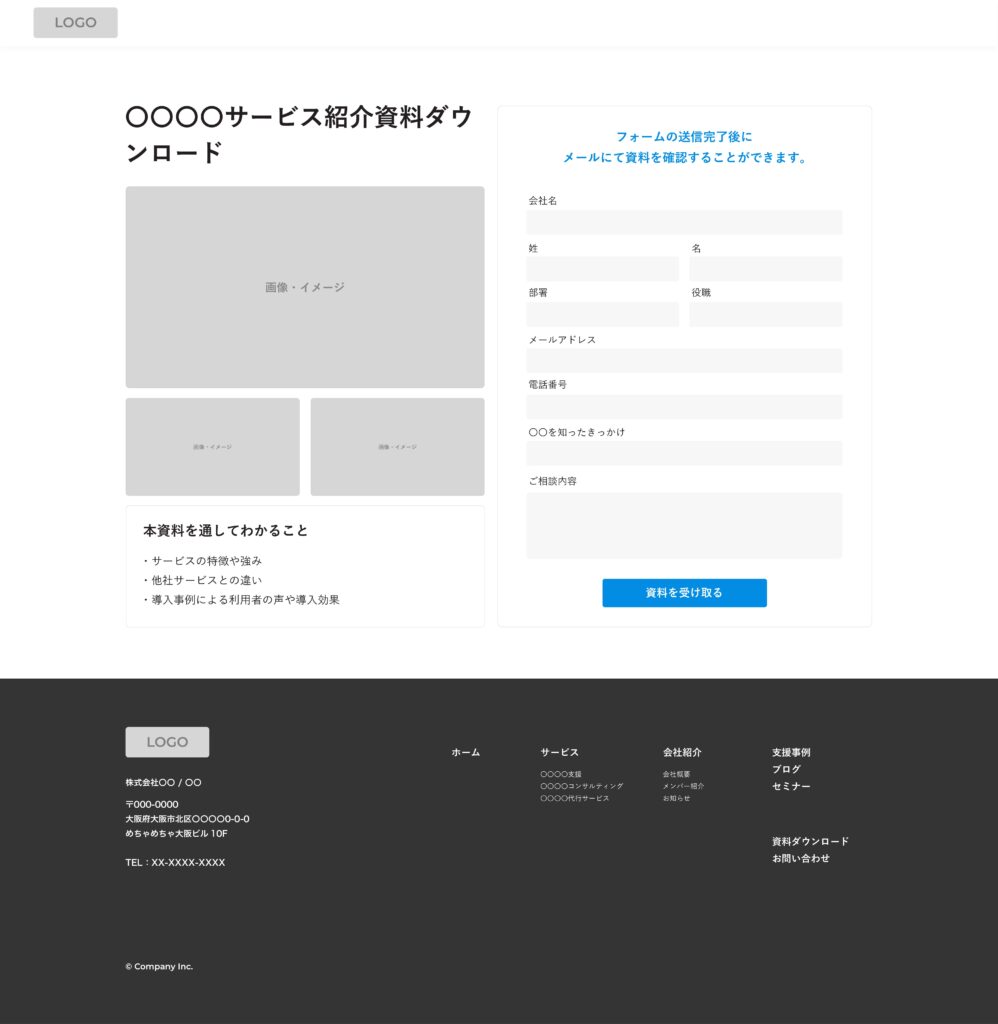Open the ブログ footer link
This screenshot has width=998, height=1024.
786,769
